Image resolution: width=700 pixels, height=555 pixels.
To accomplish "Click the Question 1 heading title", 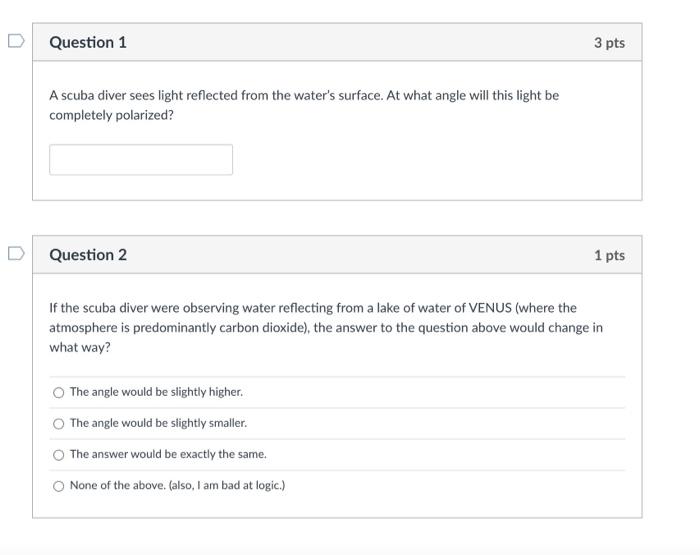I will (x=88, y=42).
